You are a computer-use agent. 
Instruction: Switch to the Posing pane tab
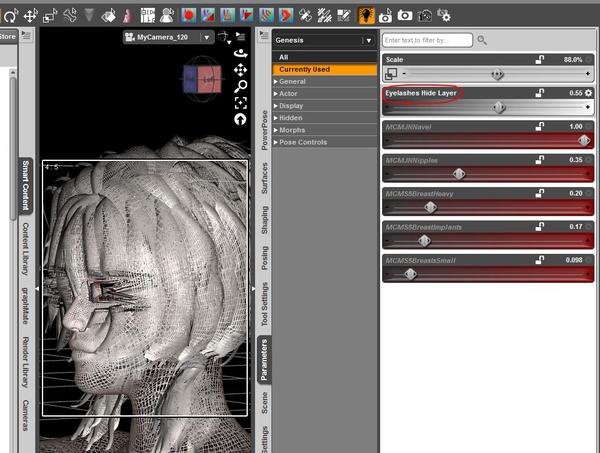264,258
